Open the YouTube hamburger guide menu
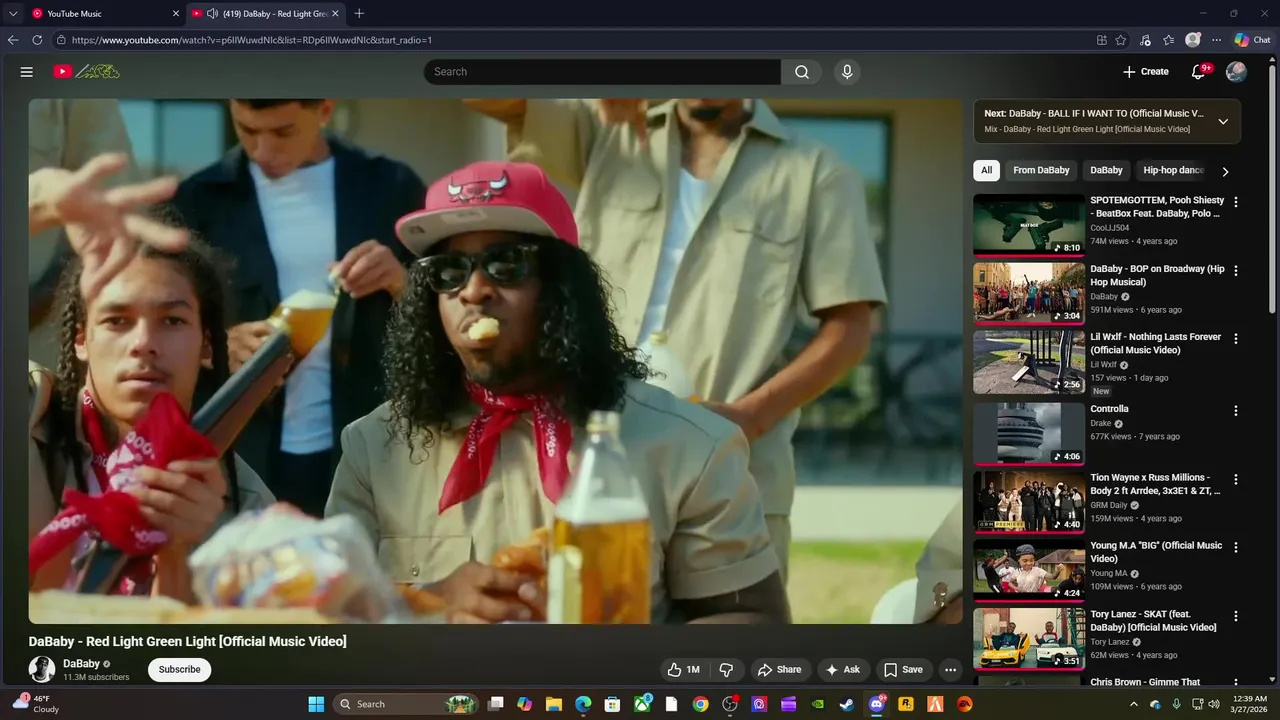Image resolution: width=1280 pixels, height=720 pixels. (27, 72)
